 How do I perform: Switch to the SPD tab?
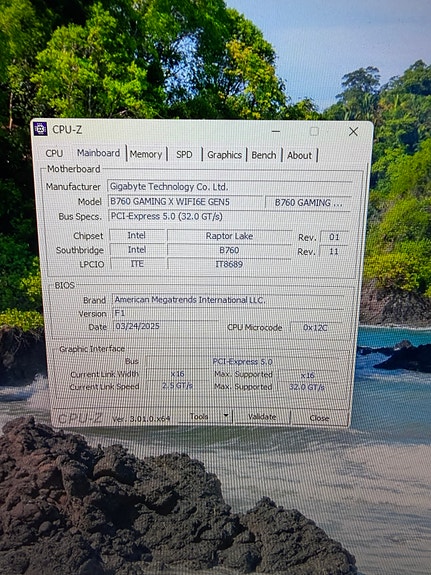(184, 155)
